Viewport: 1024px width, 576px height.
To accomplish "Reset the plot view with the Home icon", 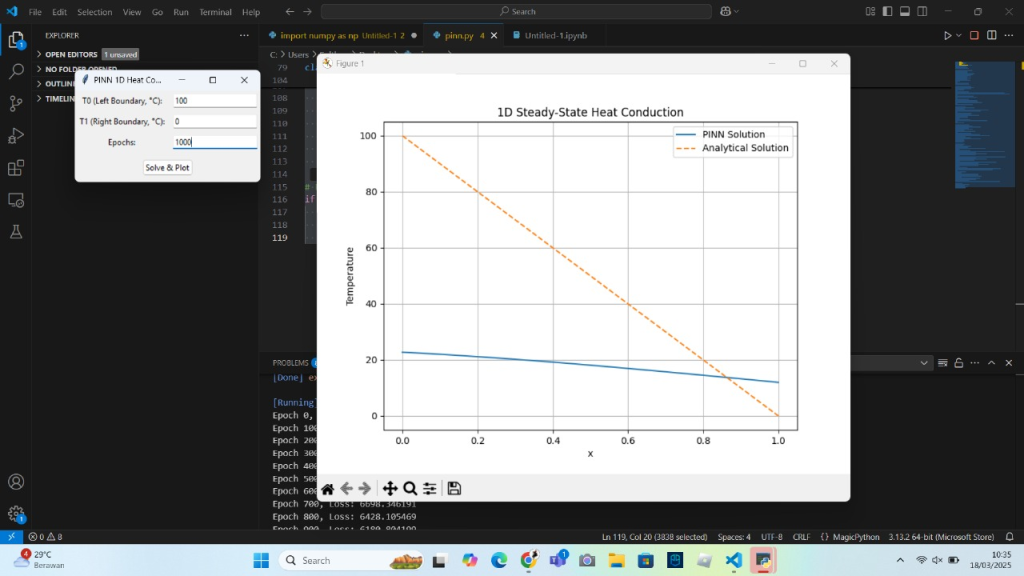I will pyautogui.click(x=327, y=489).
